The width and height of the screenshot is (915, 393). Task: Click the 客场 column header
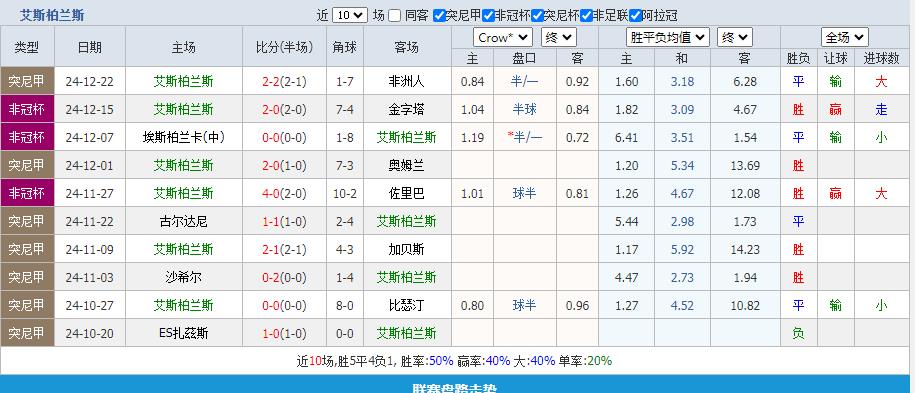tap(407, 47)
